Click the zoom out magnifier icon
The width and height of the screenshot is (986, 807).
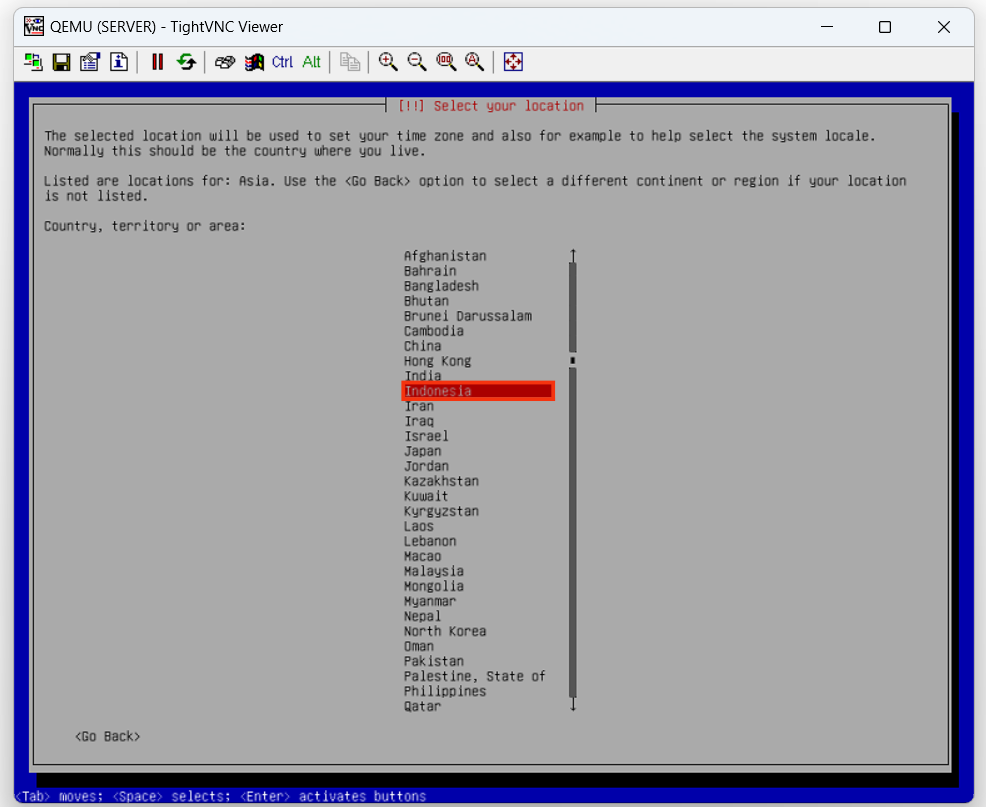pyautogui.click(x=417, y=62)
